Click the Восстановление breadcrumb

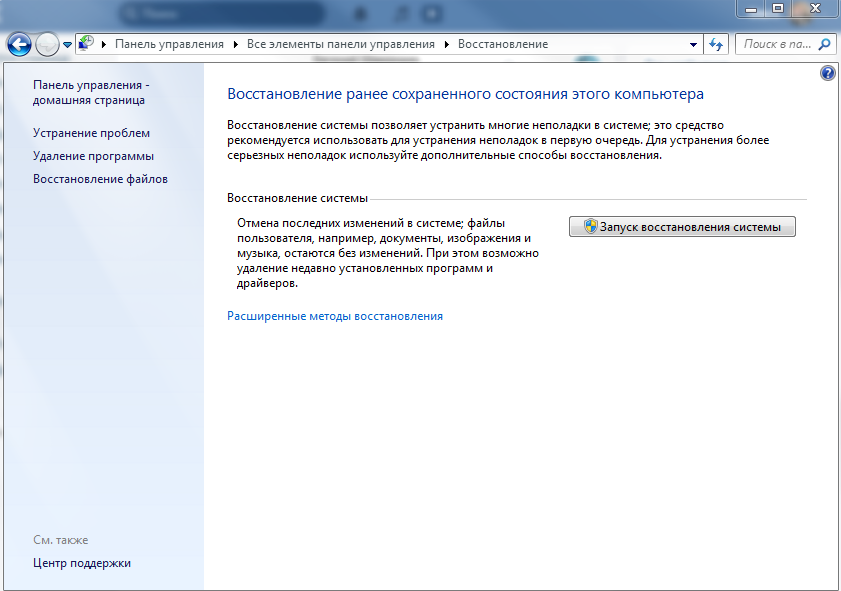pyautogui.click(x=503, y=44)
